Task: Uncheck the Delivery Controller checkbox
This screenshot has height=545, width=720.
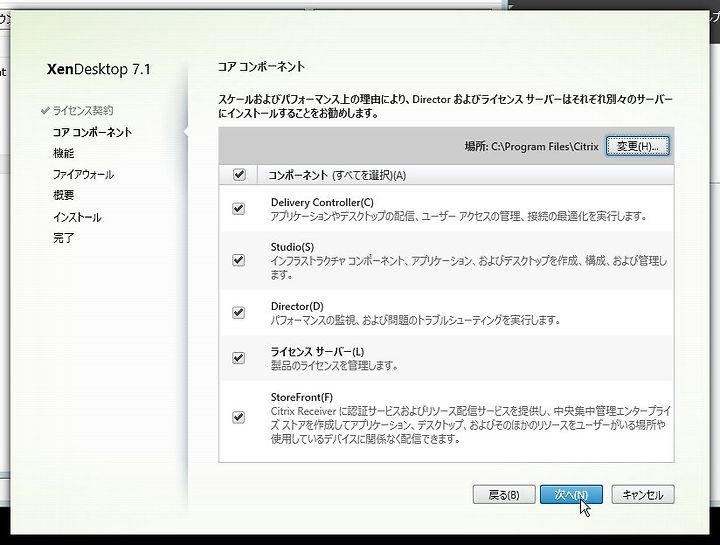Action: click(238, 209)
